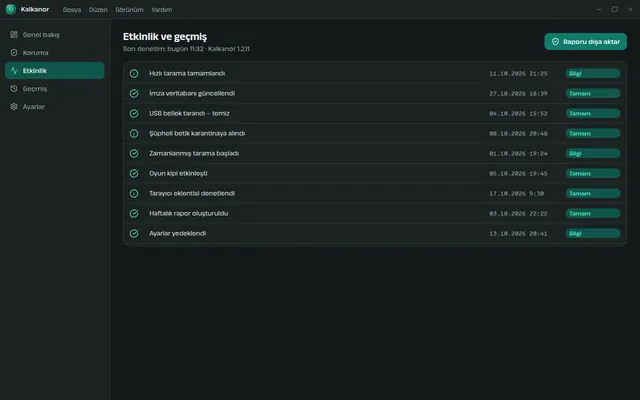Screen dimensions: 640x400
Task: Click check icon for USB bellek tarandı
Action: [134, 113]
